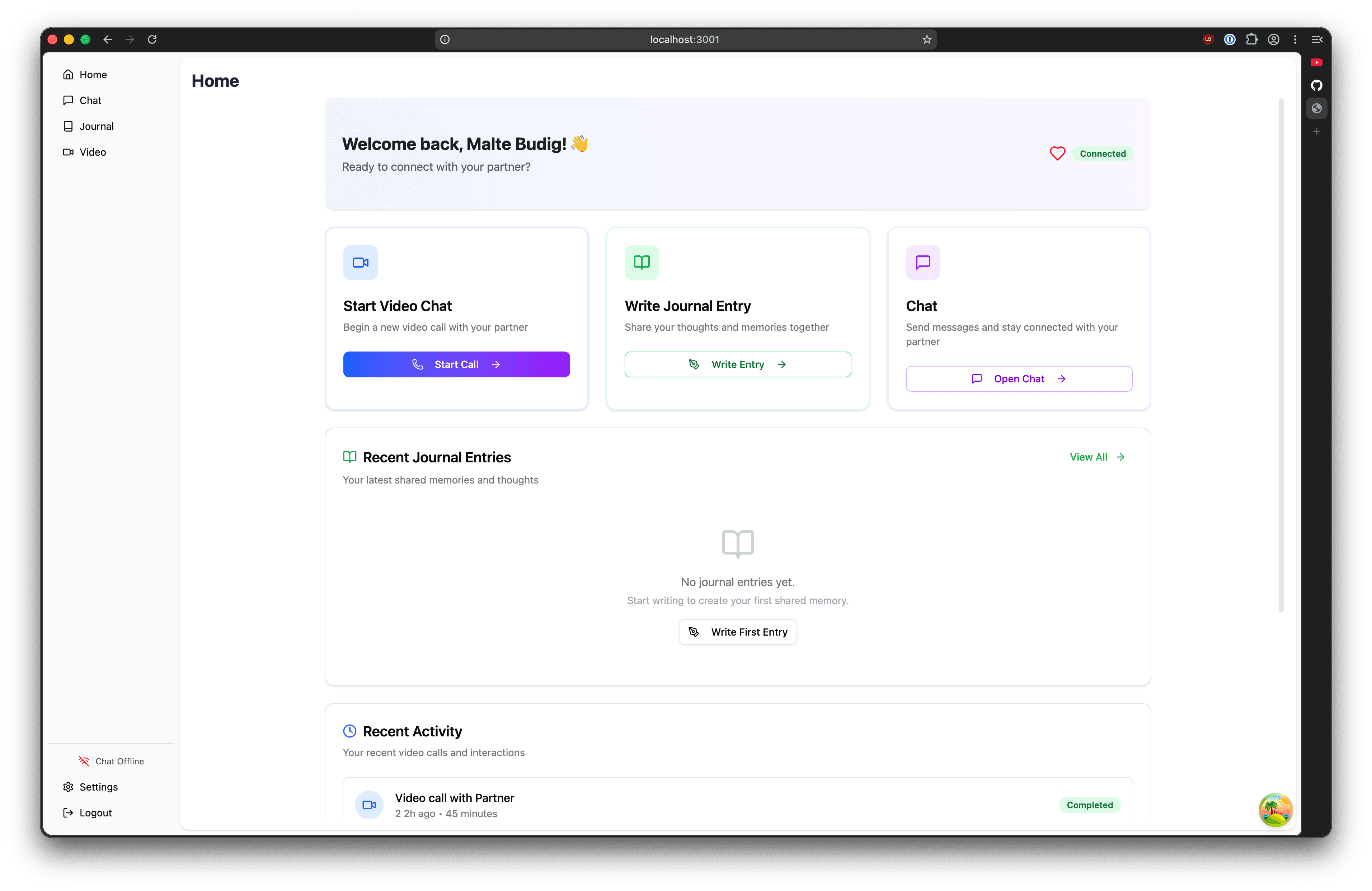
Task: Click Logout in the sidebar
Action: (88, 812)
